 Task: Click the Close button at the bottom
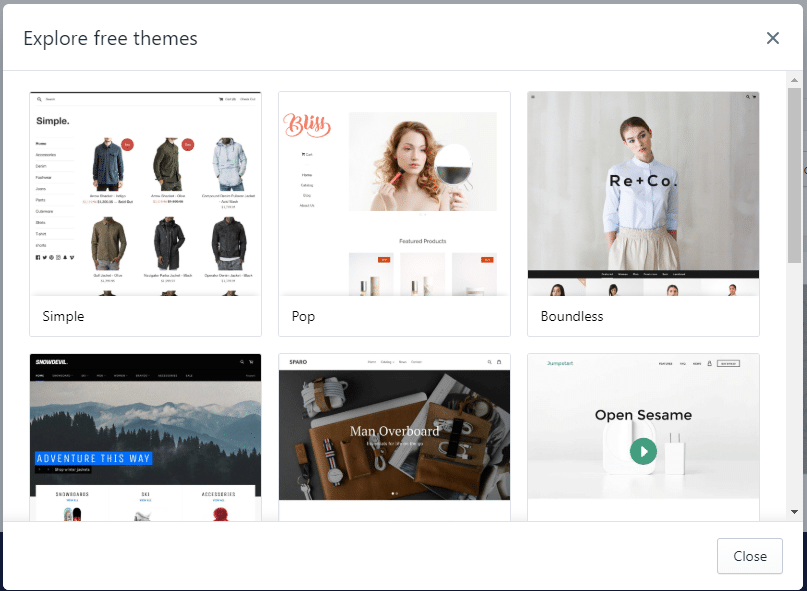(749, 556)
